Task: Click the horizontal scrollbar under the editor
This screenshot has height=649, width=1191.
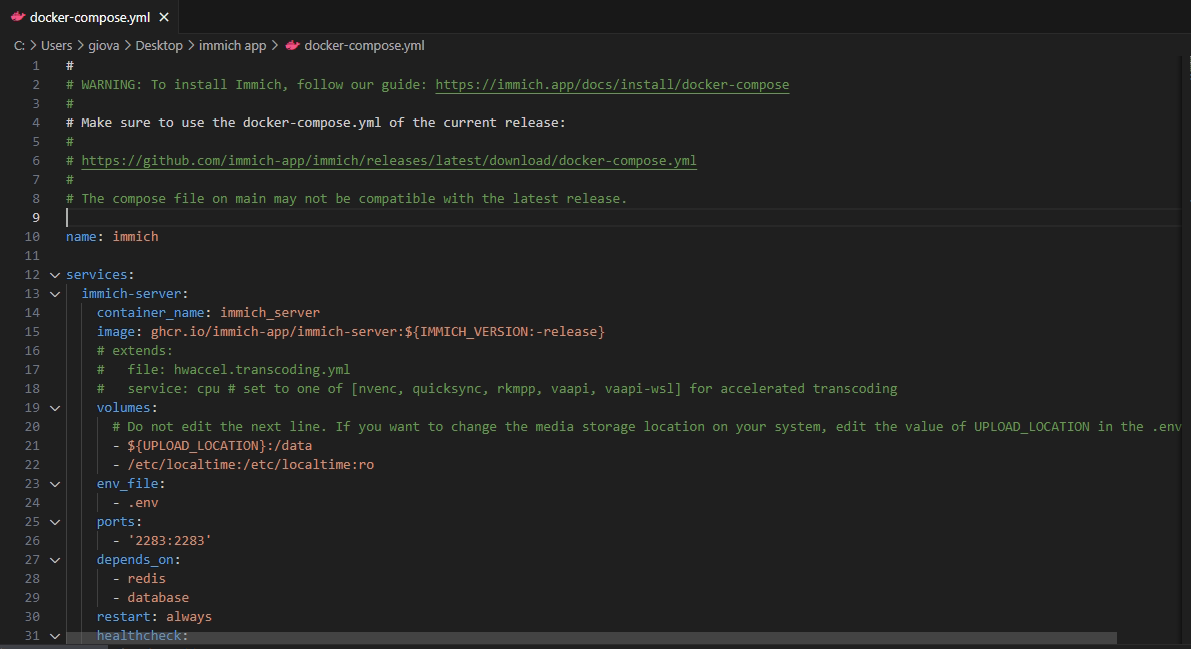Action: tap(591, 638)
